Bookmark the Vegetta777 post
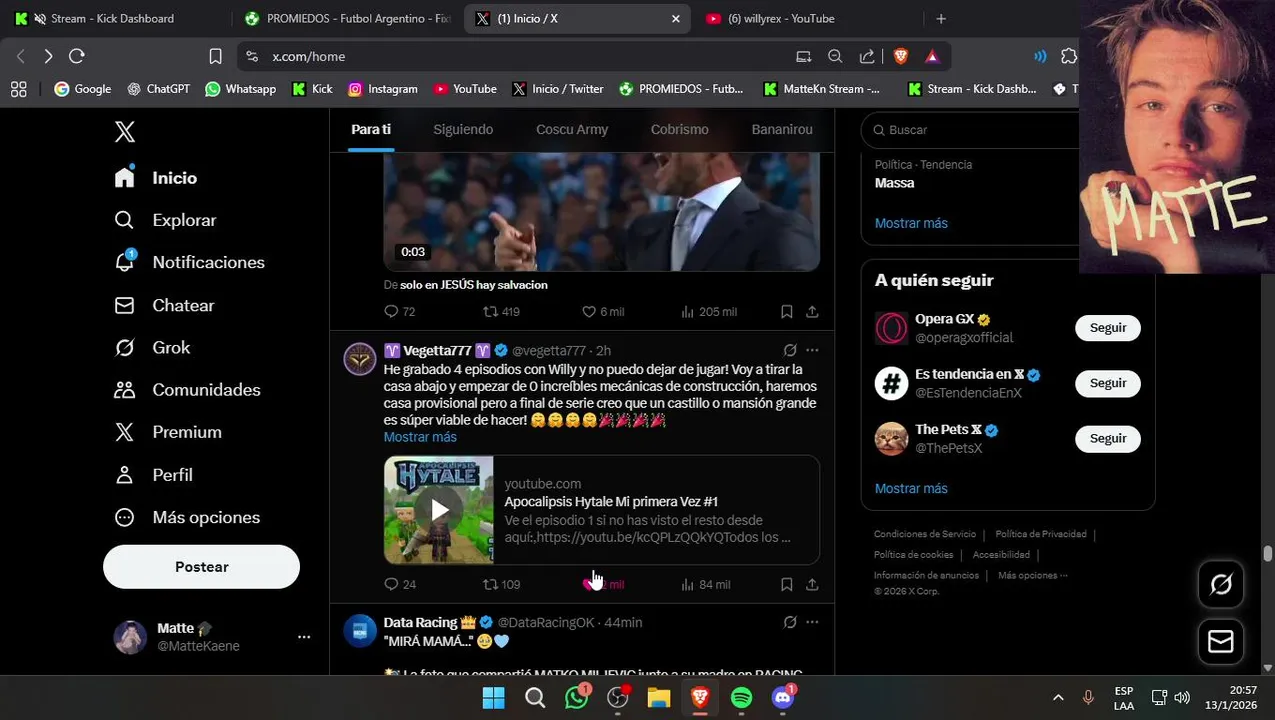1275x720 pixels. [787, 584]
